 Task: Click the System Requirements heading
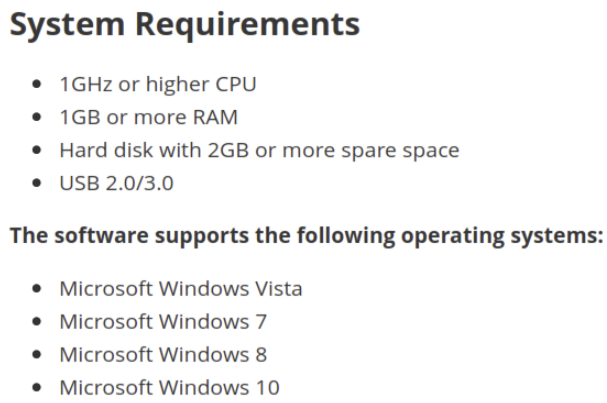click(x=185, y=25)
